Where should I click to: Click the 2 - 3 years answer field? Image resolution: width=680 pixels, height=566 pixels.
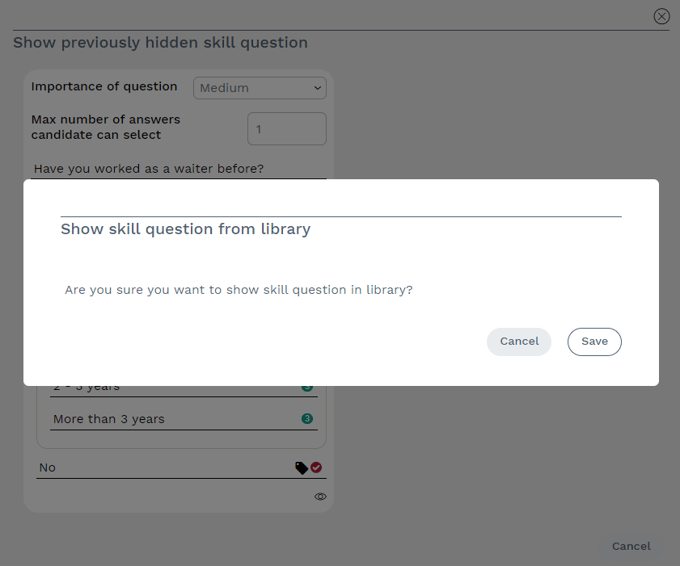[x=170, y=389]
